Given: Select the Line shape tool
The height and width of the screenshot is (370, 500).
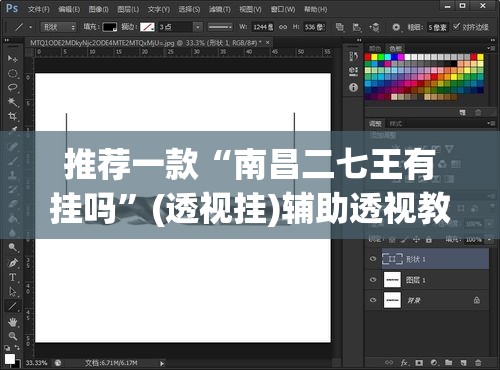Looking at the screenshot, I should [x=12, y=306].
